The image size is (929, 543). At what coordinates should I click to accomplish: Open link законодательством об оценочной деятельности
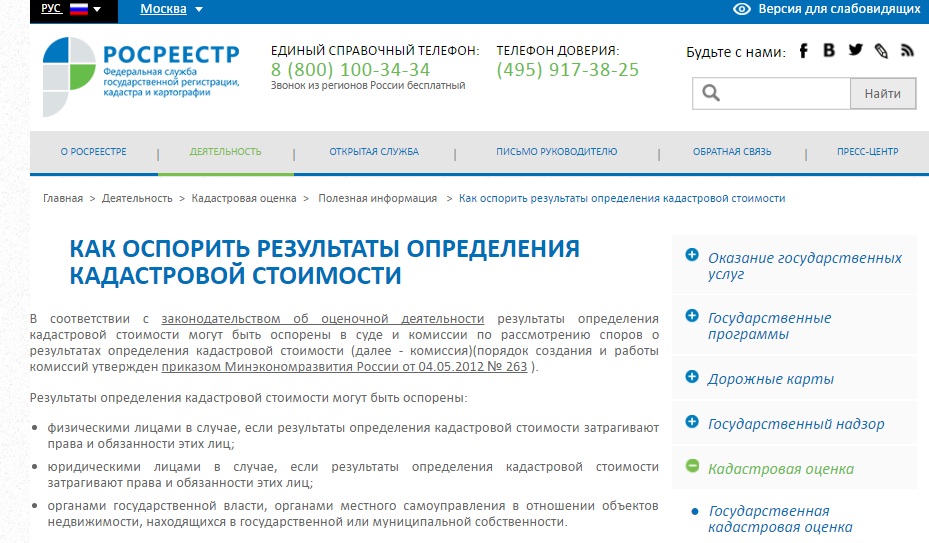322,319
